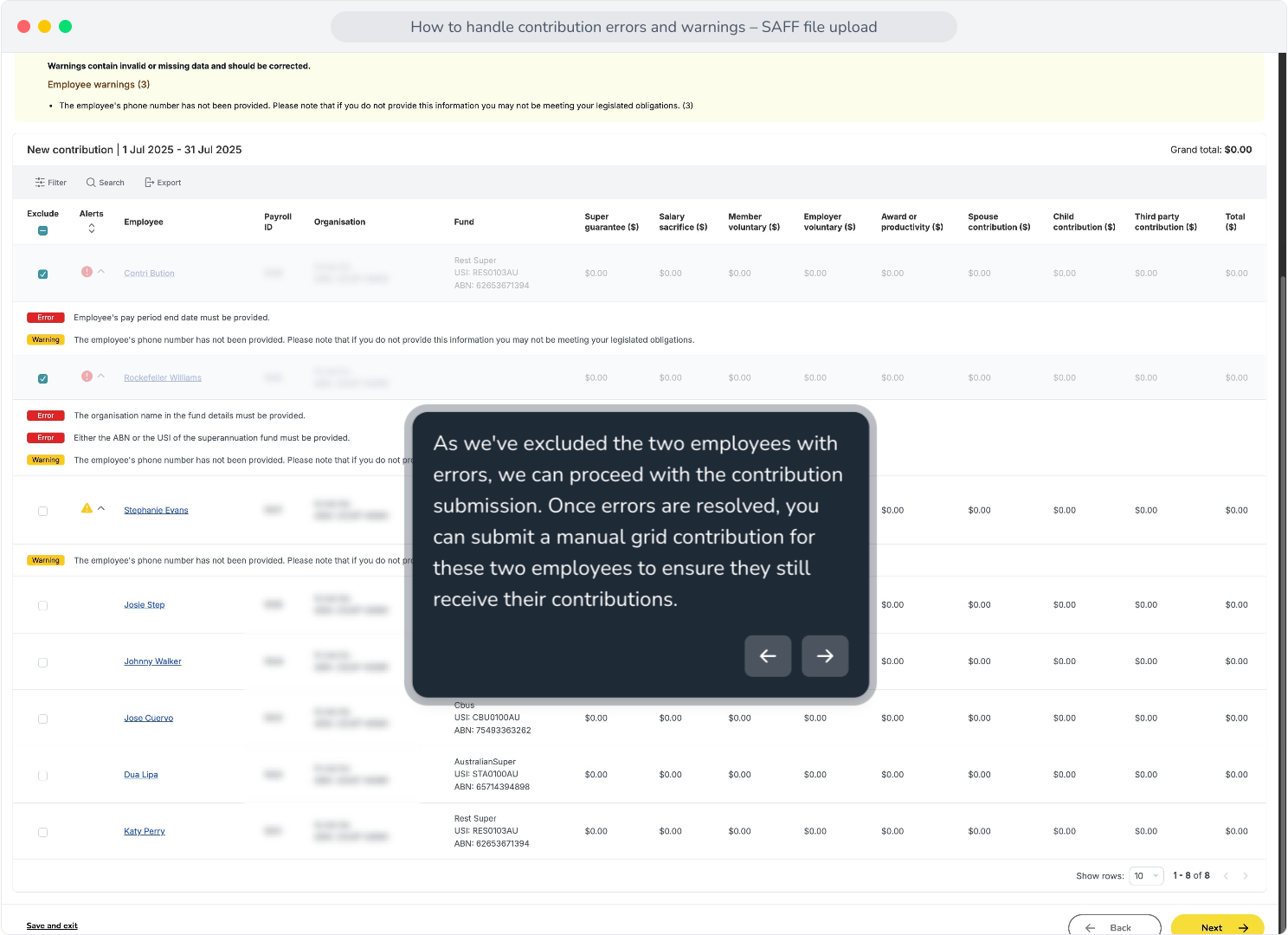Go to next tutorial step arrow

825,656
